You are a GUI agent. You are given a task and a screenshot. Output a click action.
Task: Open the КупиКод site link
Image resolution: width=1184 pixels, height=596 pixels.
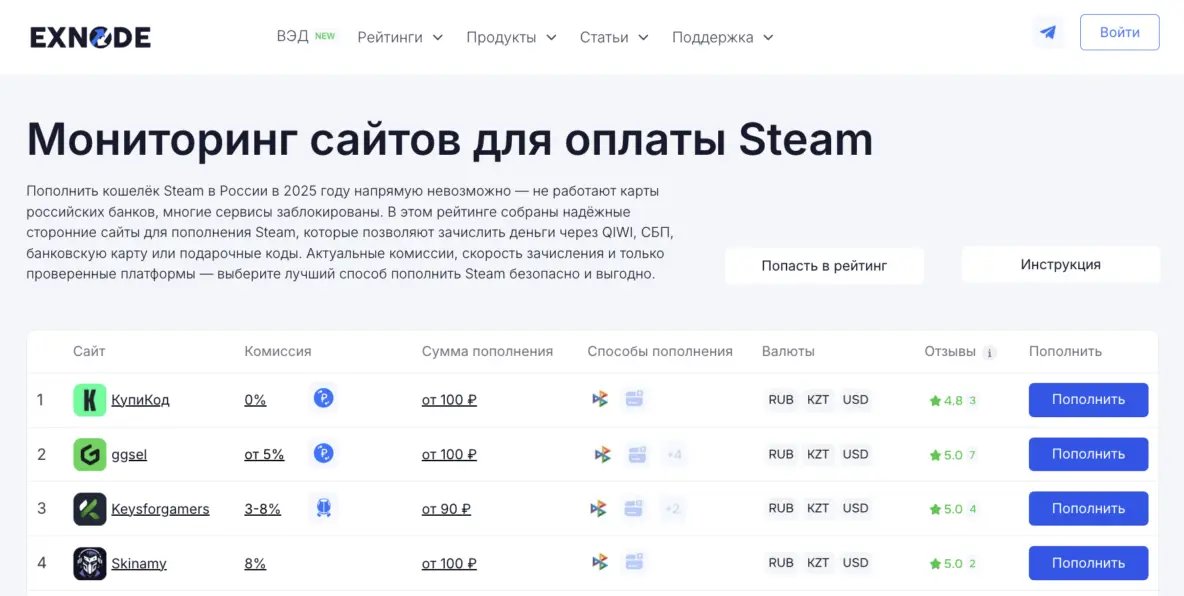pyautogui.click(x=140, y=400)
